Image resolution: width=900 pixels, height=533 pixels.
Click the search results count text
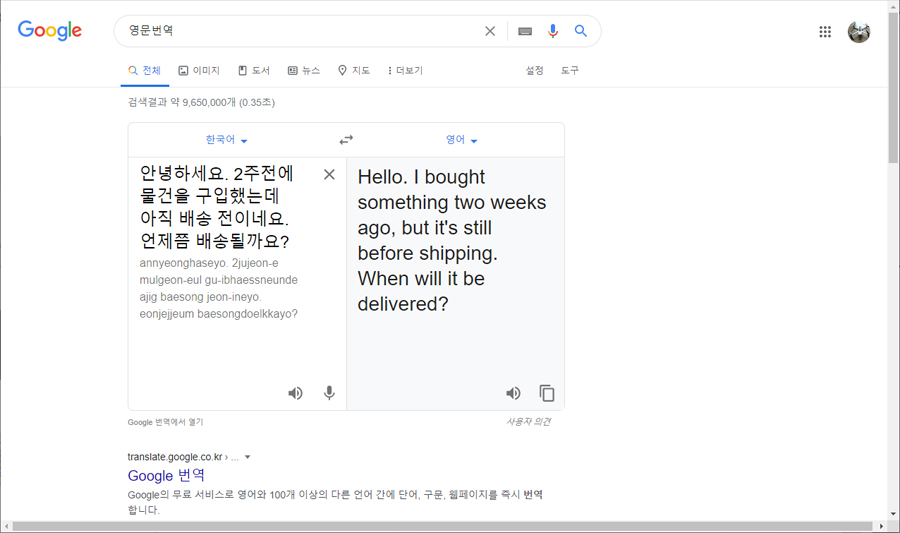click(201, 102)
